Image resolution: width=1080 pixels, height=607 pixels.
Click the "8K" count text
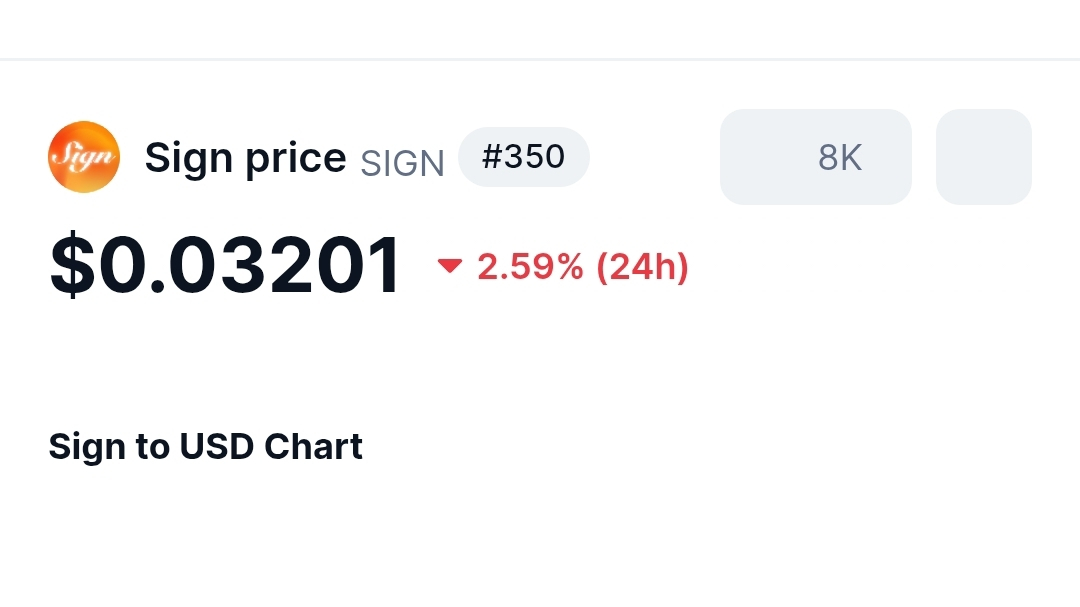(839, 157)
